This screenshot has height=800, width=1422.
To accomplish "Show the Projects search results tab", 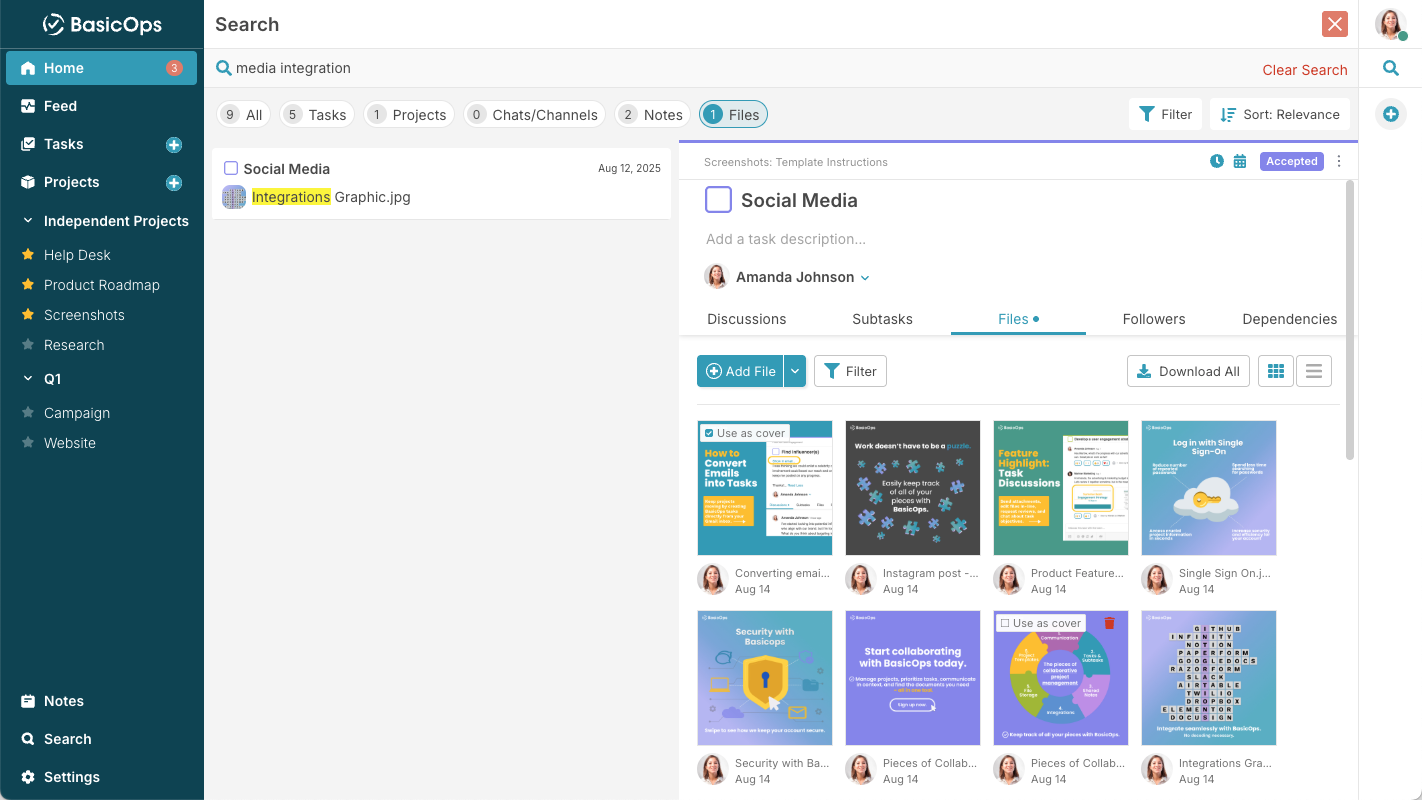I will click(x=409, y=115).
